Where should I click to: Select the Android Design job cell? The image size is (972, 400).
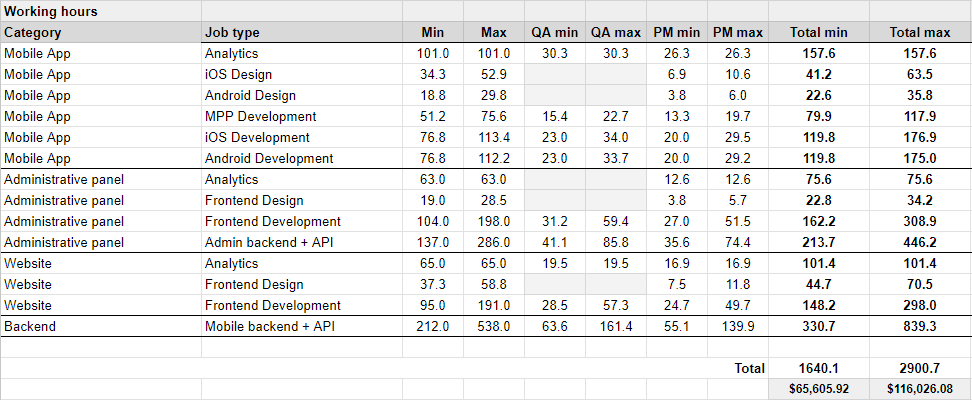[x=250, y=95]
